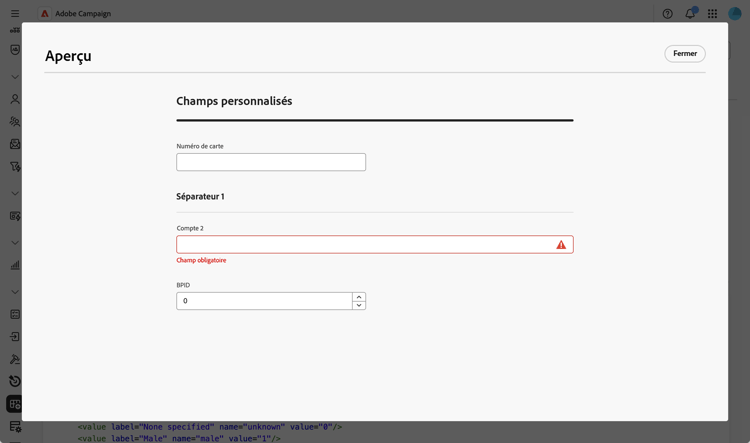The height and width of the screenshot is (443, 750).
Task: Click into the required Compte 2 field
Action: click(375, 244)
